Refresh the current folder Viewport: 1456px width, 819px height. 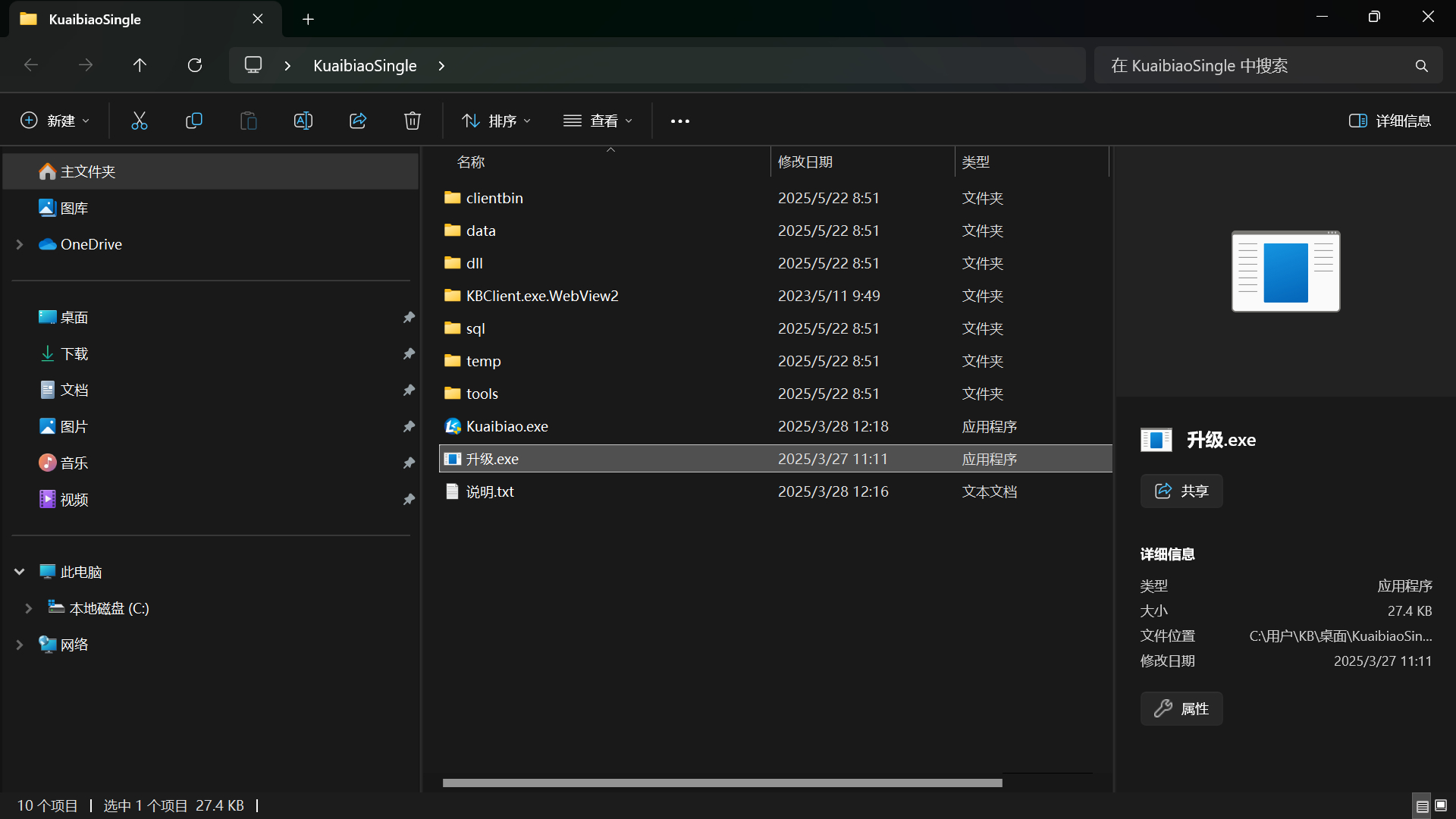pos(195,65)
